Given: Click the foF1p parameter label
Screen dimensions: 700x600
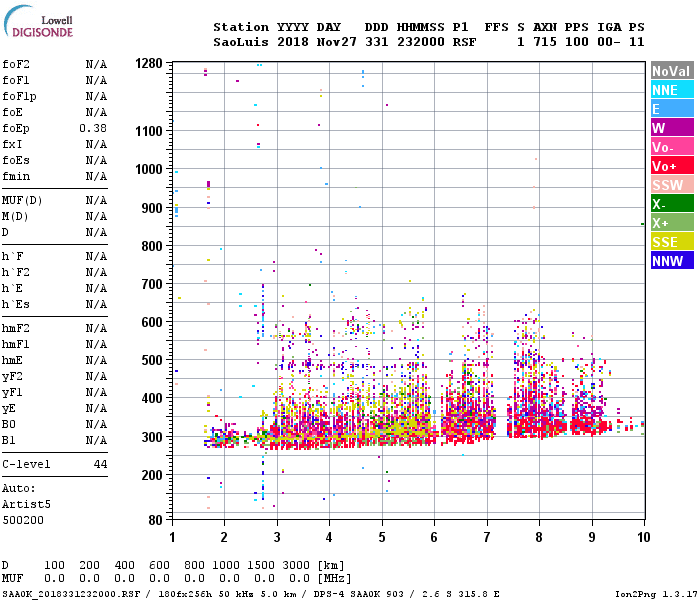Looking at the screenshot, I should click(x=19, y=96).
